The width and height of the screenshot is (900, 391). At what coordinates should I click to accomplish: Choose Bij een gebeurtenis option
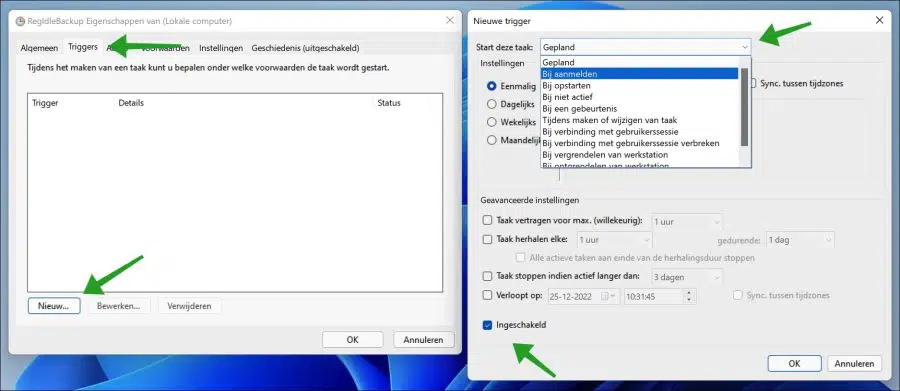click(639, 108)
